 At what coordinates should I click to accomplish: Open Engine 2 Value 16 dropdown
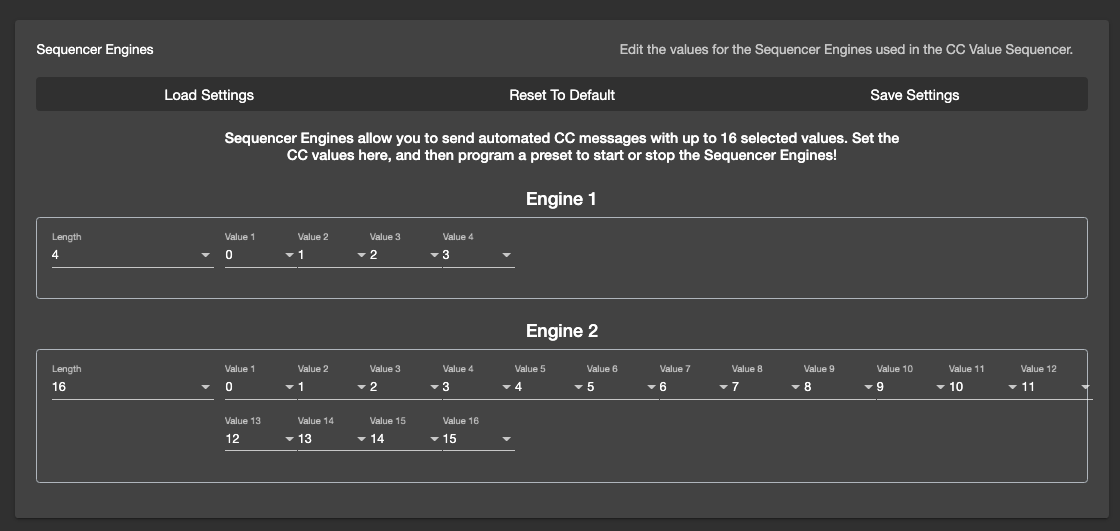[x=478, y=439]
